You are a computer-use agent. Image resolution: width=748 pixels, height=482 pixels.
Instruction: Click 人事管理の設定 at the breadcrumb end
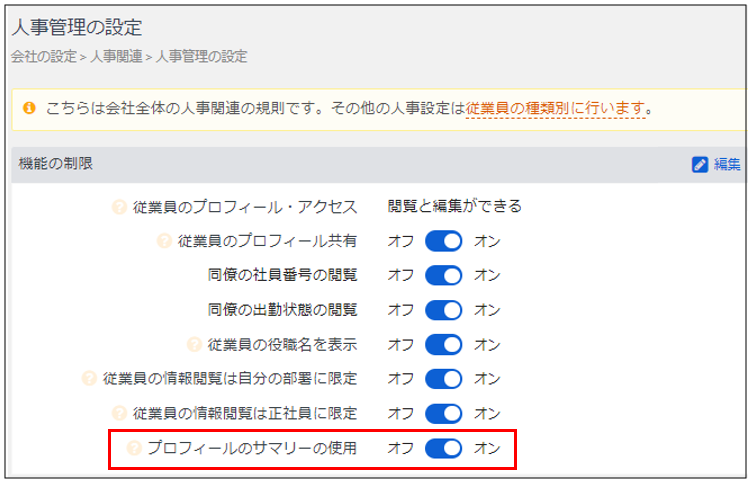201,57
